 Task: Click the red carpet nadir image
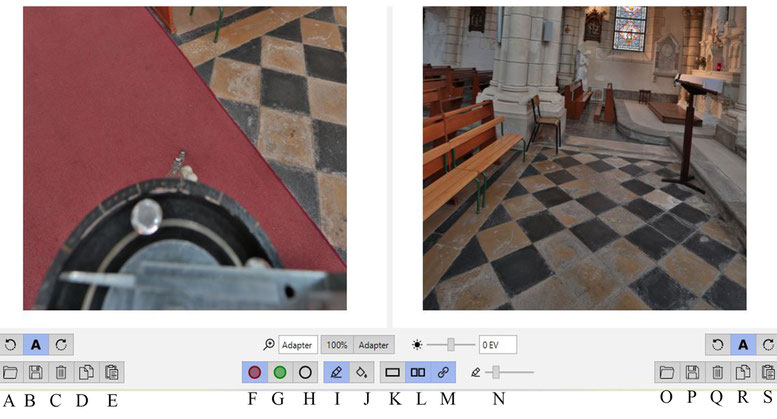pyautogui.click(x=185, y=158)
